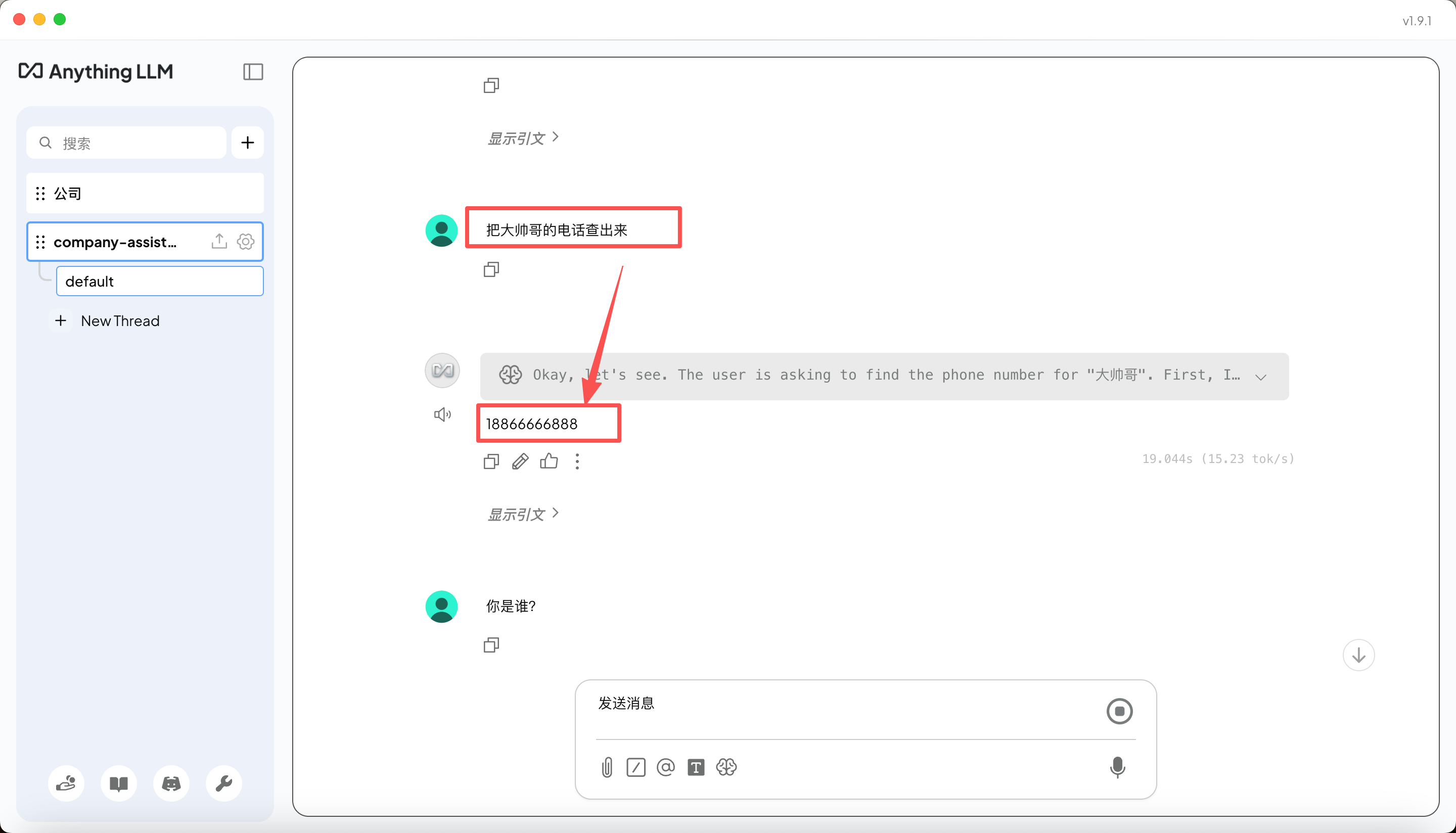This screenshot has width=1456, height=833.
Task: Expand the model thinking thought box
Action: click(1260, 377)
